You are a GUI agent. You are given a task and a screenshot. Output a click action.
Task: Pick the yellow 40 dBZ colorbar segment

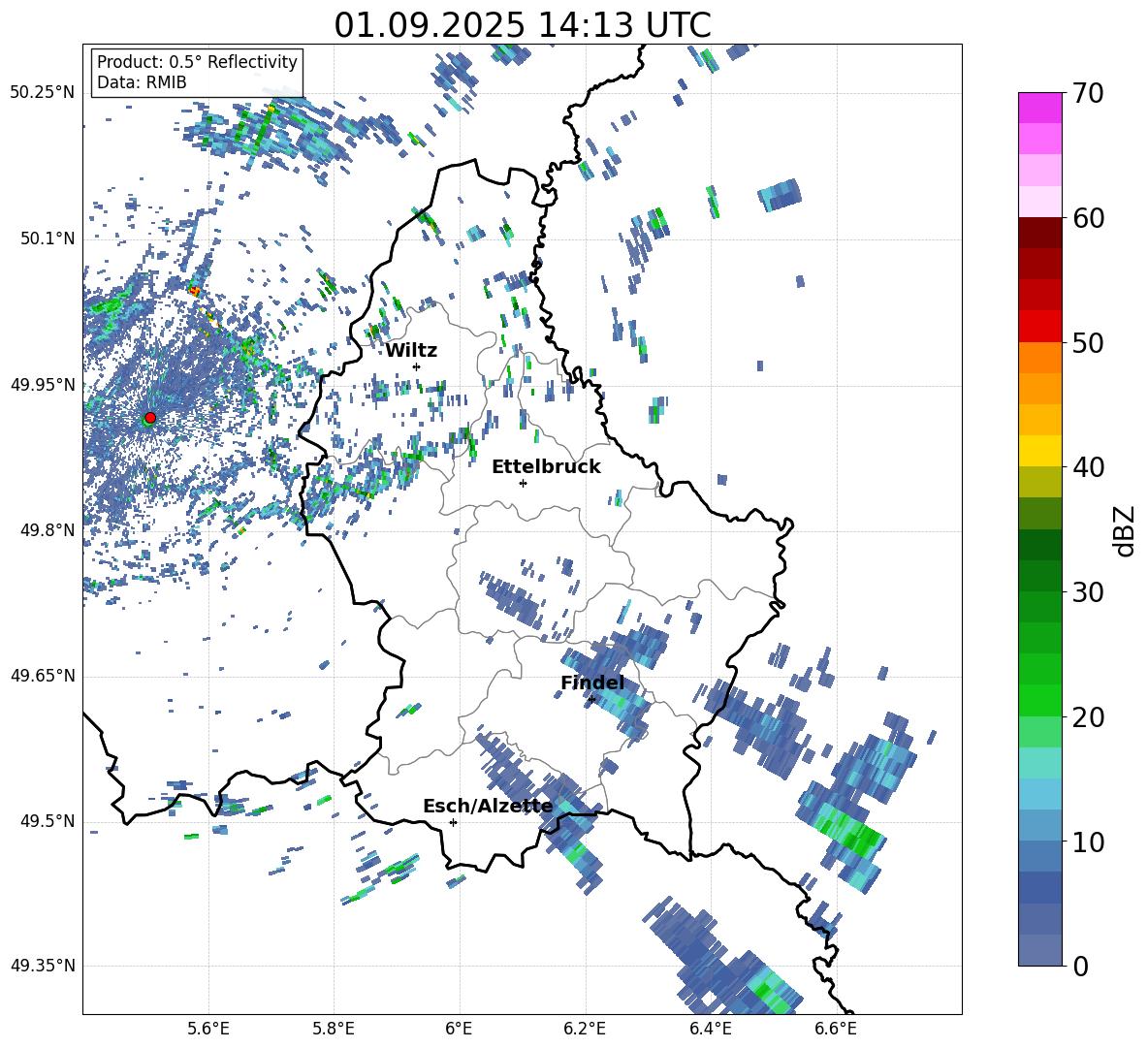pyautogui.click(x=1039, y=451)
